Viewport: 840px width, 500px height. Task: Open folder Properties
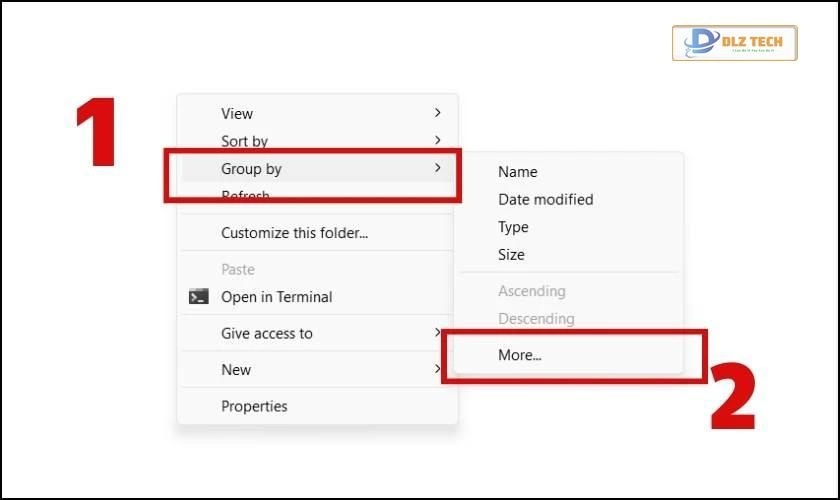click(x=254, y=406)
